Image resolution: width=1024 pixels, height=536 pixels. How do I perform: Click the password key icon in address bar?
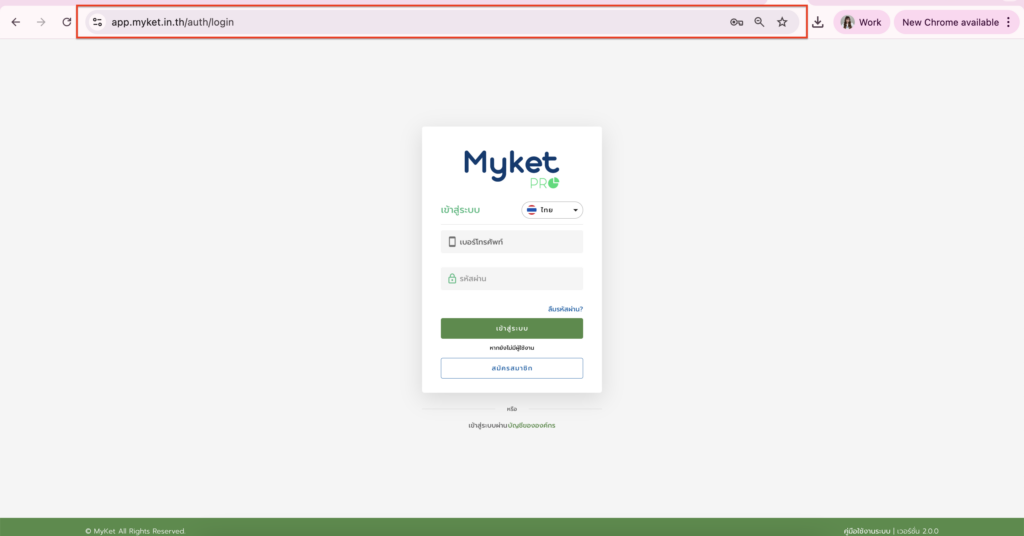point(736,22)
